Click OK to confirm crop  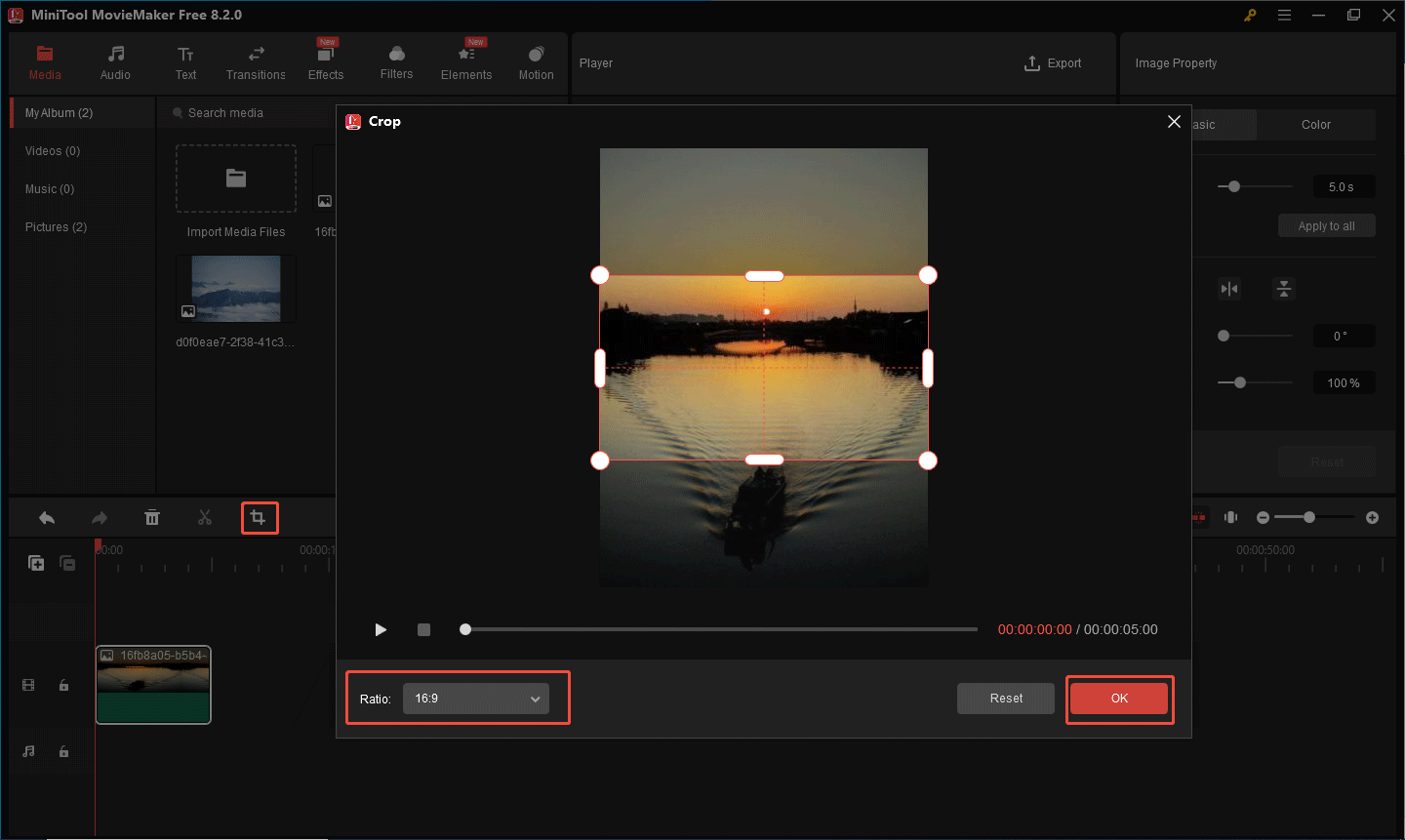1119,699
